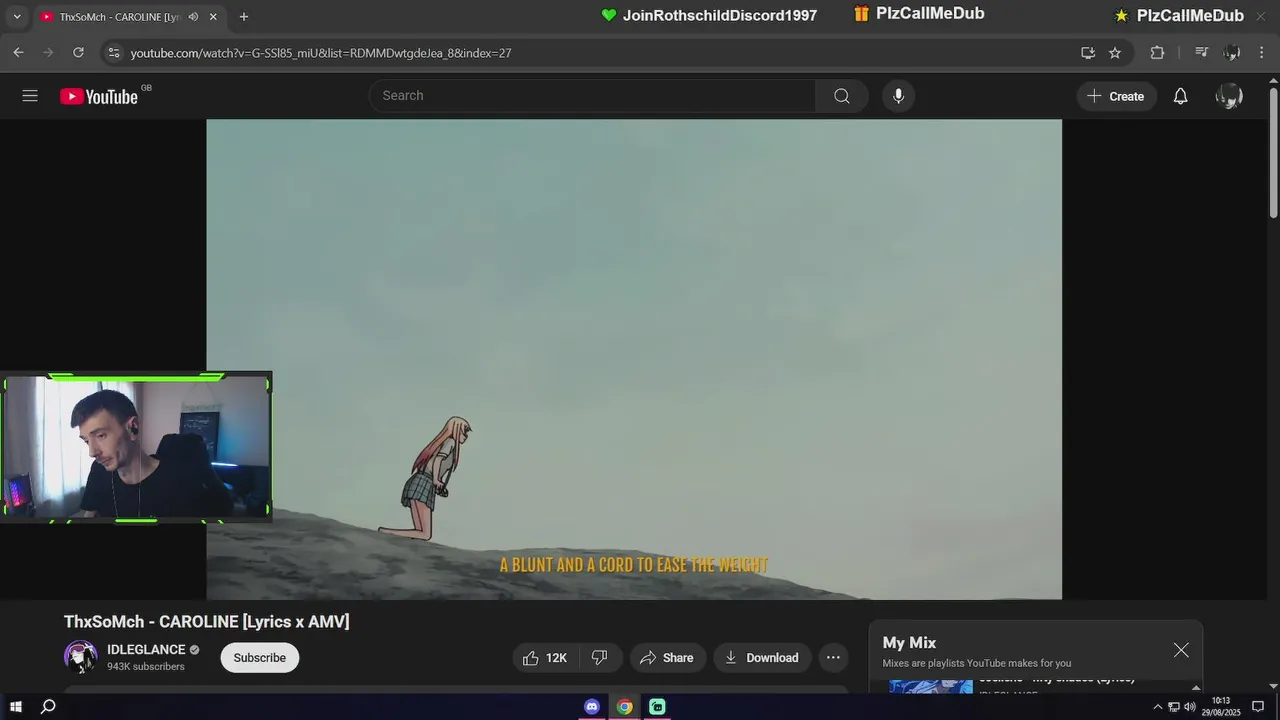Click video title ThxSoMch - CAROLINE
This screenshot has height=720, width=1280.
pos(207,622)
